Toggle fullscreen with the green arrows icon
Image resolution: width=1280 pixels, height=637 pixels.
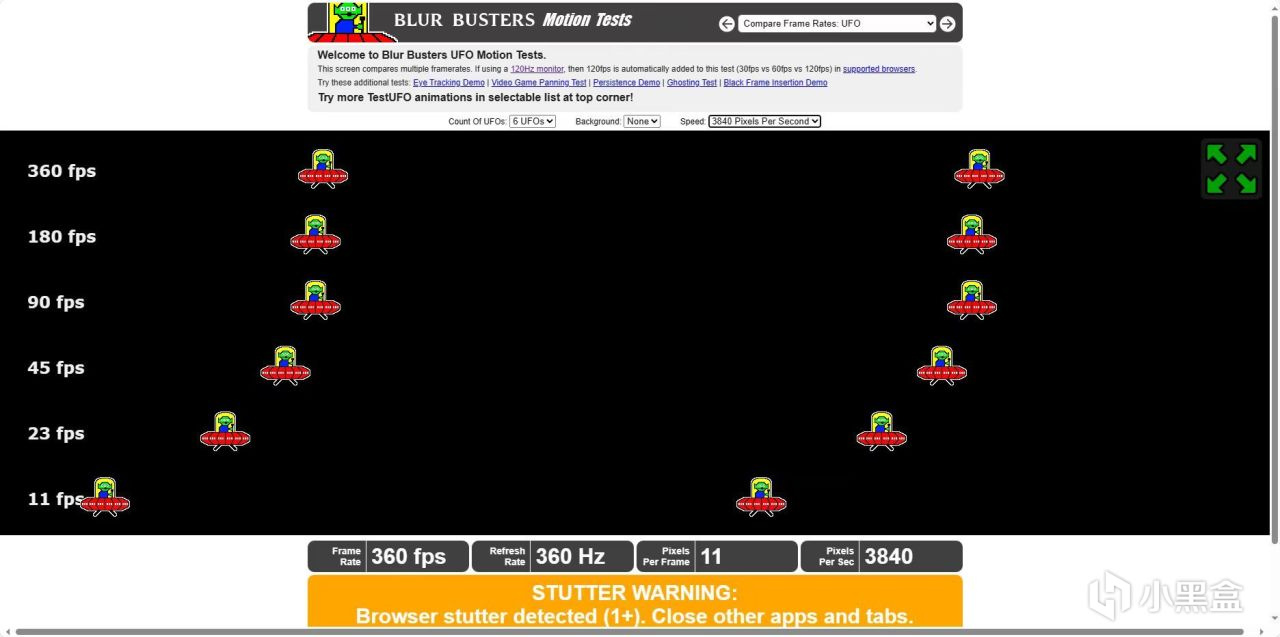pos(1231,169)
